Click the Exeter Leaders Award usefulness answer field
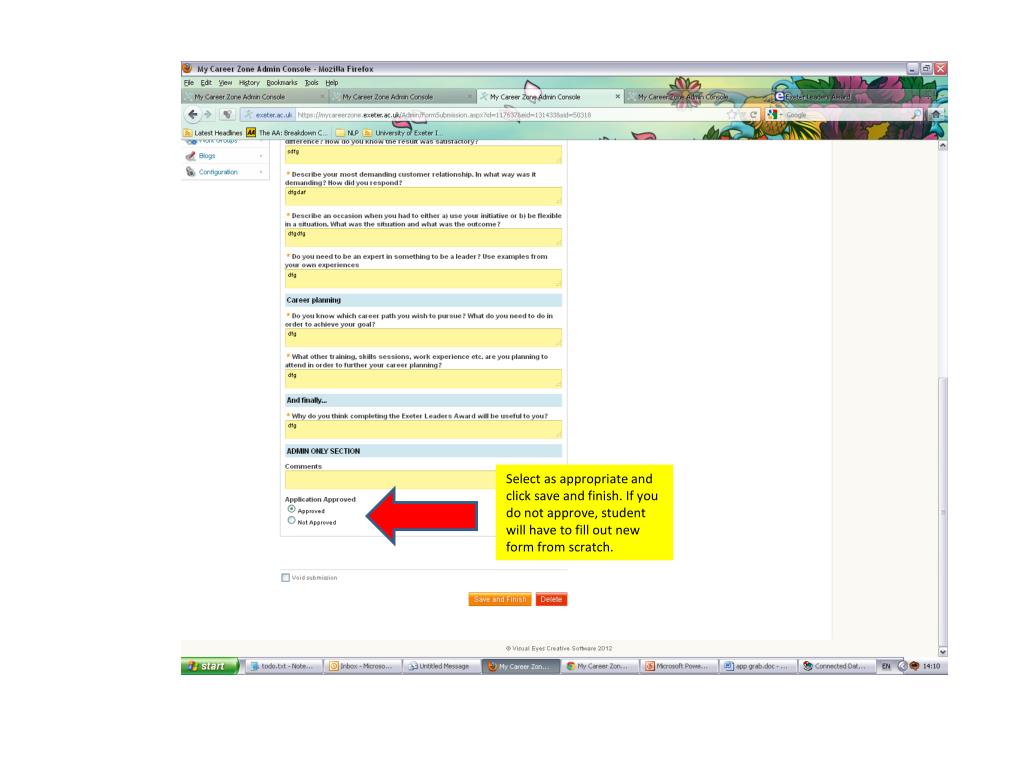The height and width of the screenshot is (768, 1024). (423, 429)
